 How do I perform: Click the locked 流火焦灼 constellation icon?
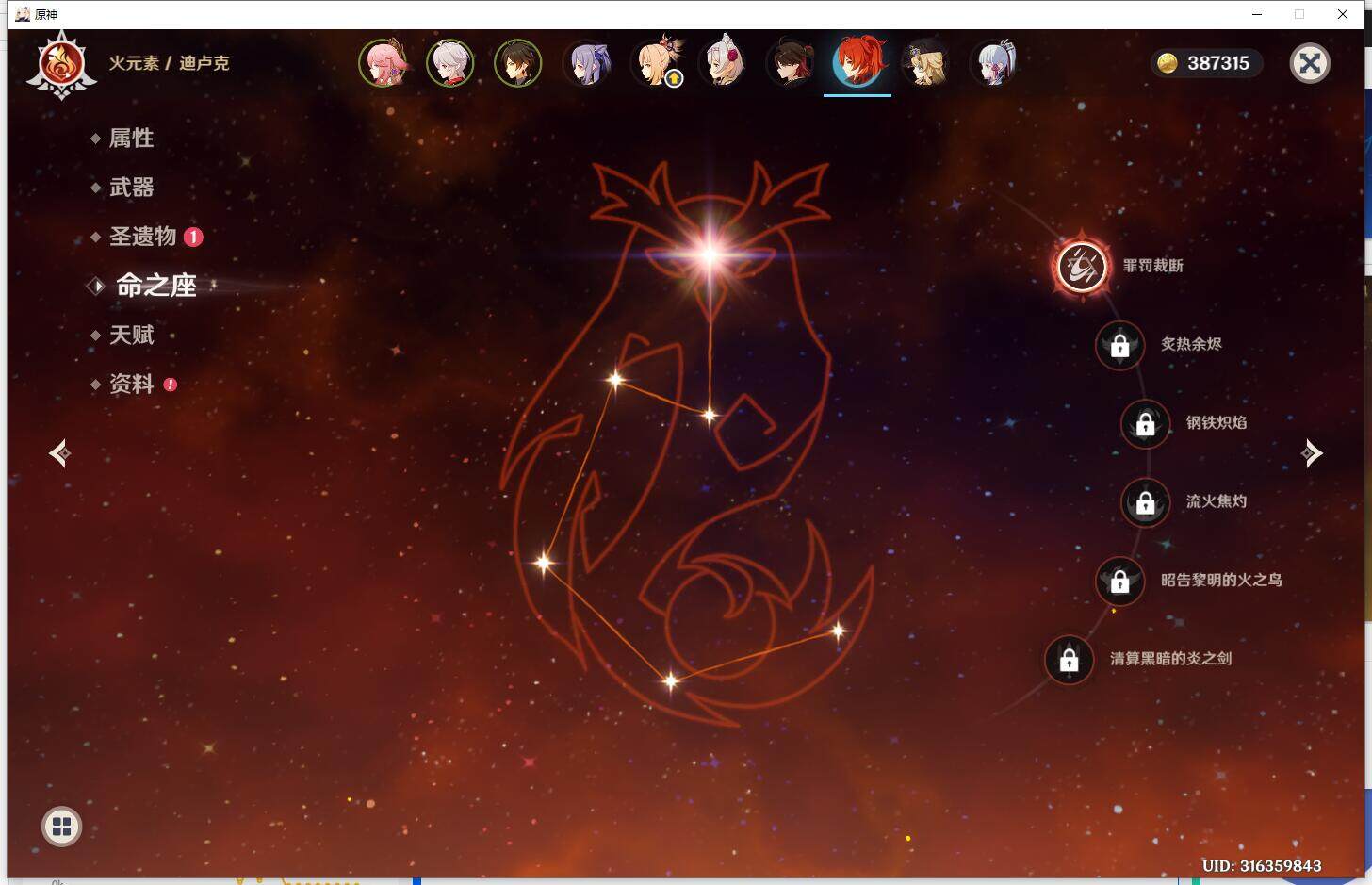pyautogui.click(x=1145, y=502)
